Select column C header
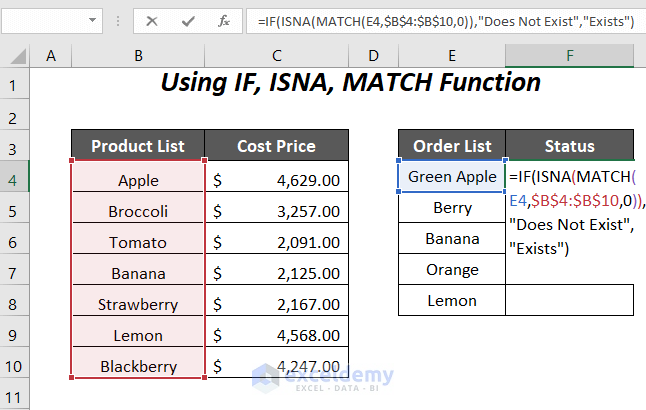 point(277,56)
